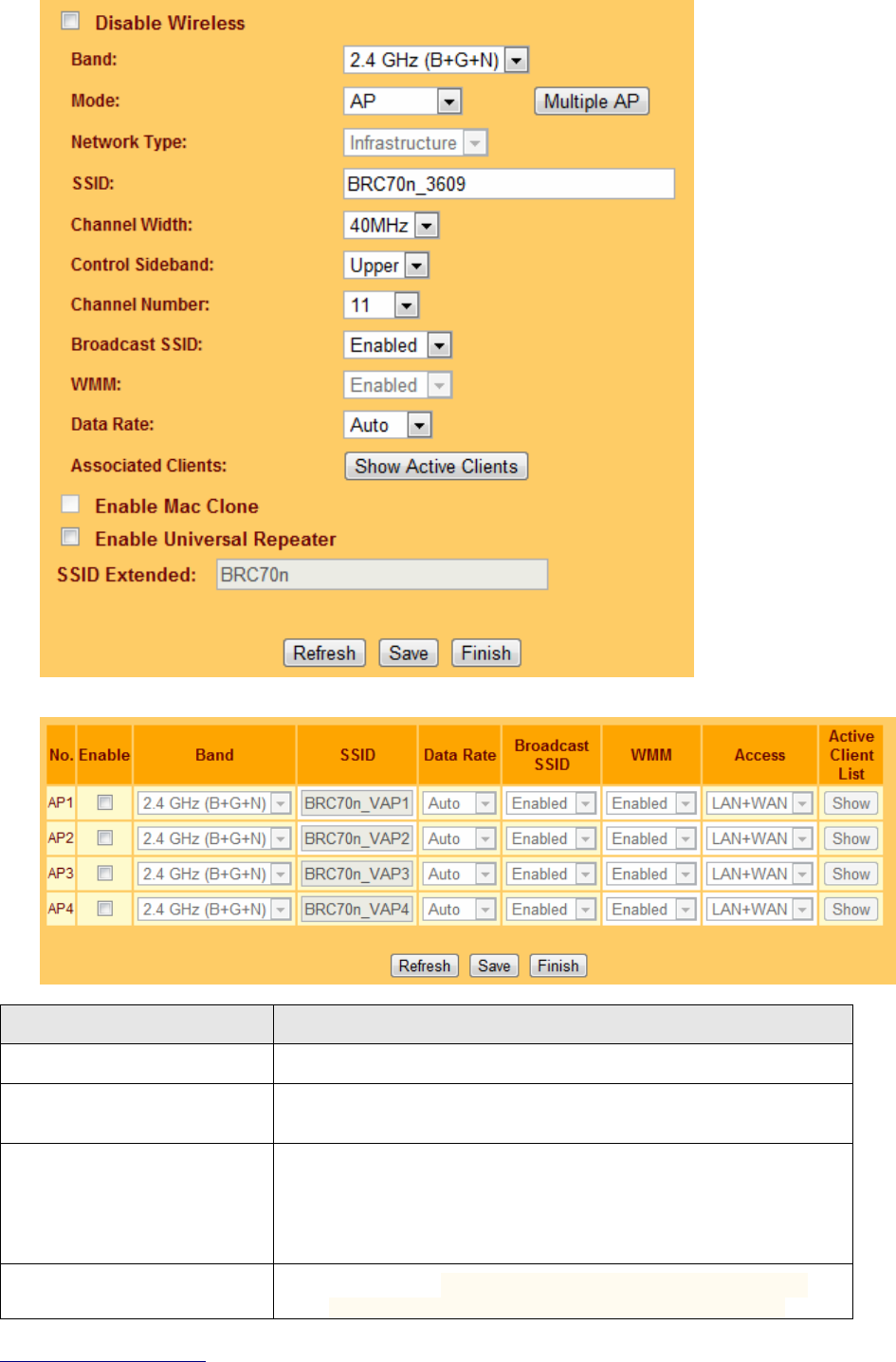This screenshot has width=896, height=1362.
Task: Show active client list for AP1
Action: (850, 803)
